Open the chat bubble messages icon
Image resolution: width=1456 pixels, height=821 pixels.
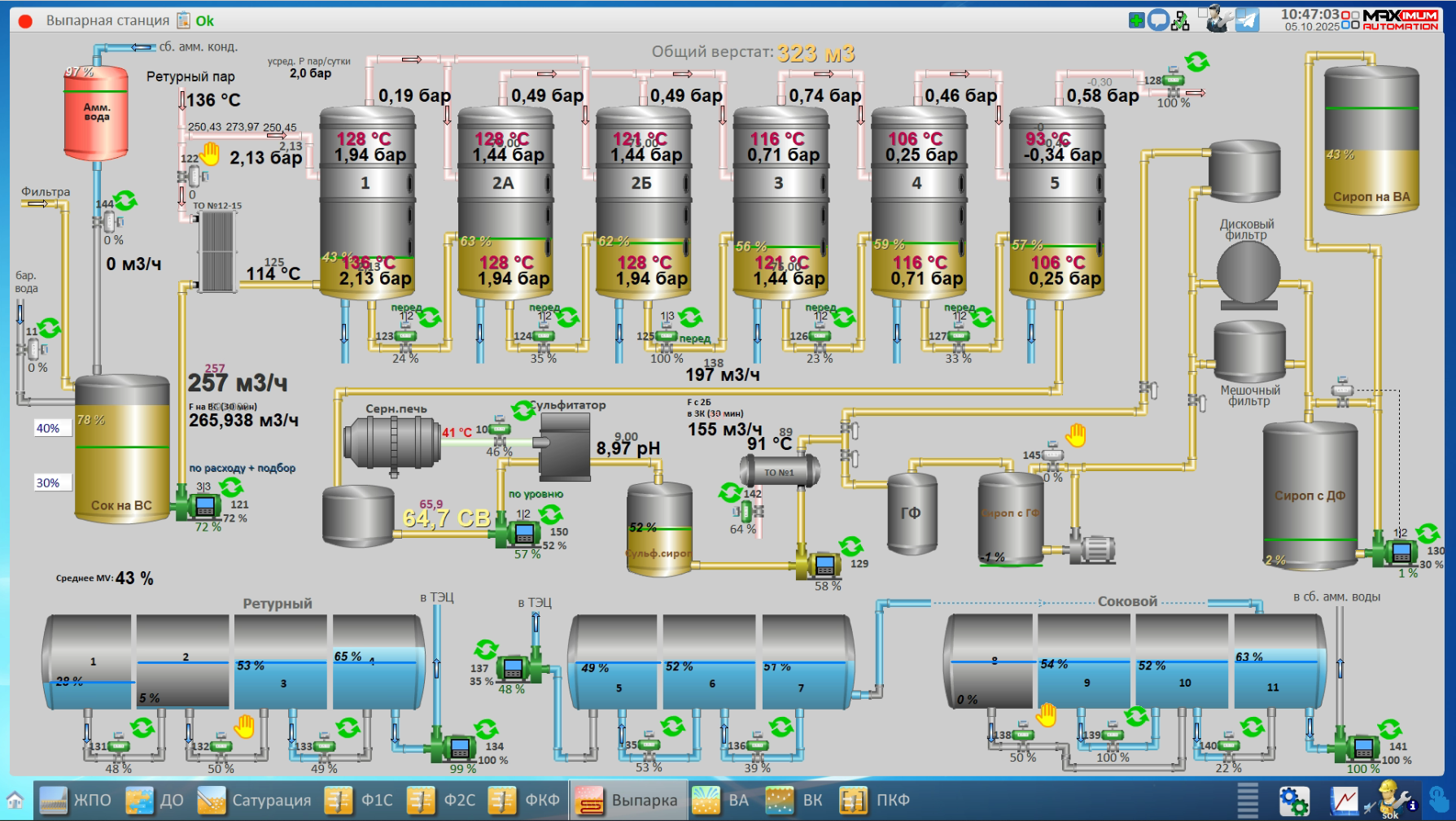point(1157,20)
